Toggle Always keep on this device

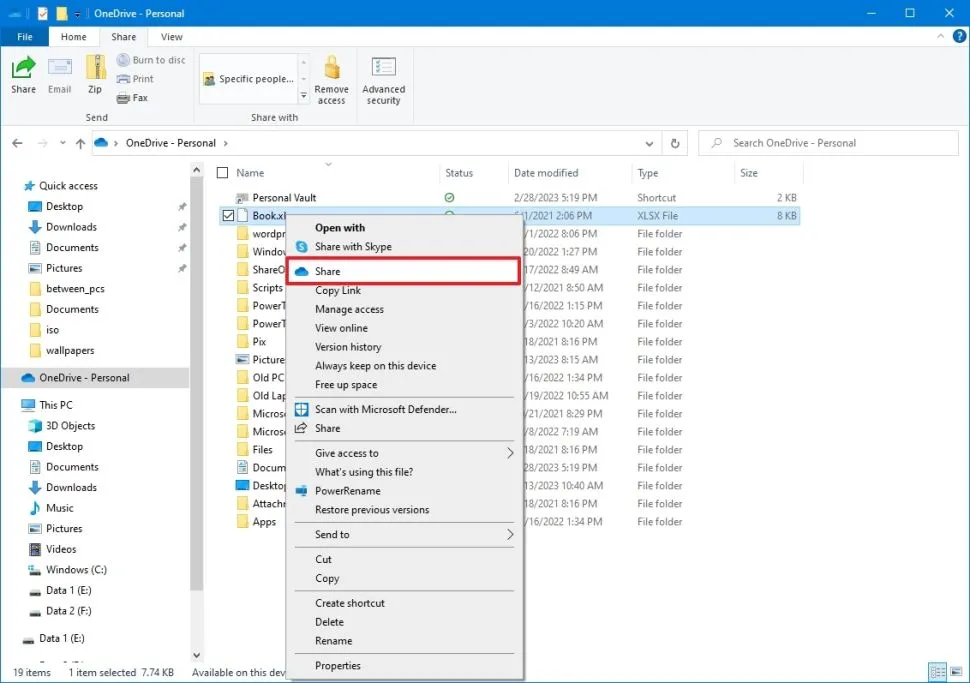(365, 366)
